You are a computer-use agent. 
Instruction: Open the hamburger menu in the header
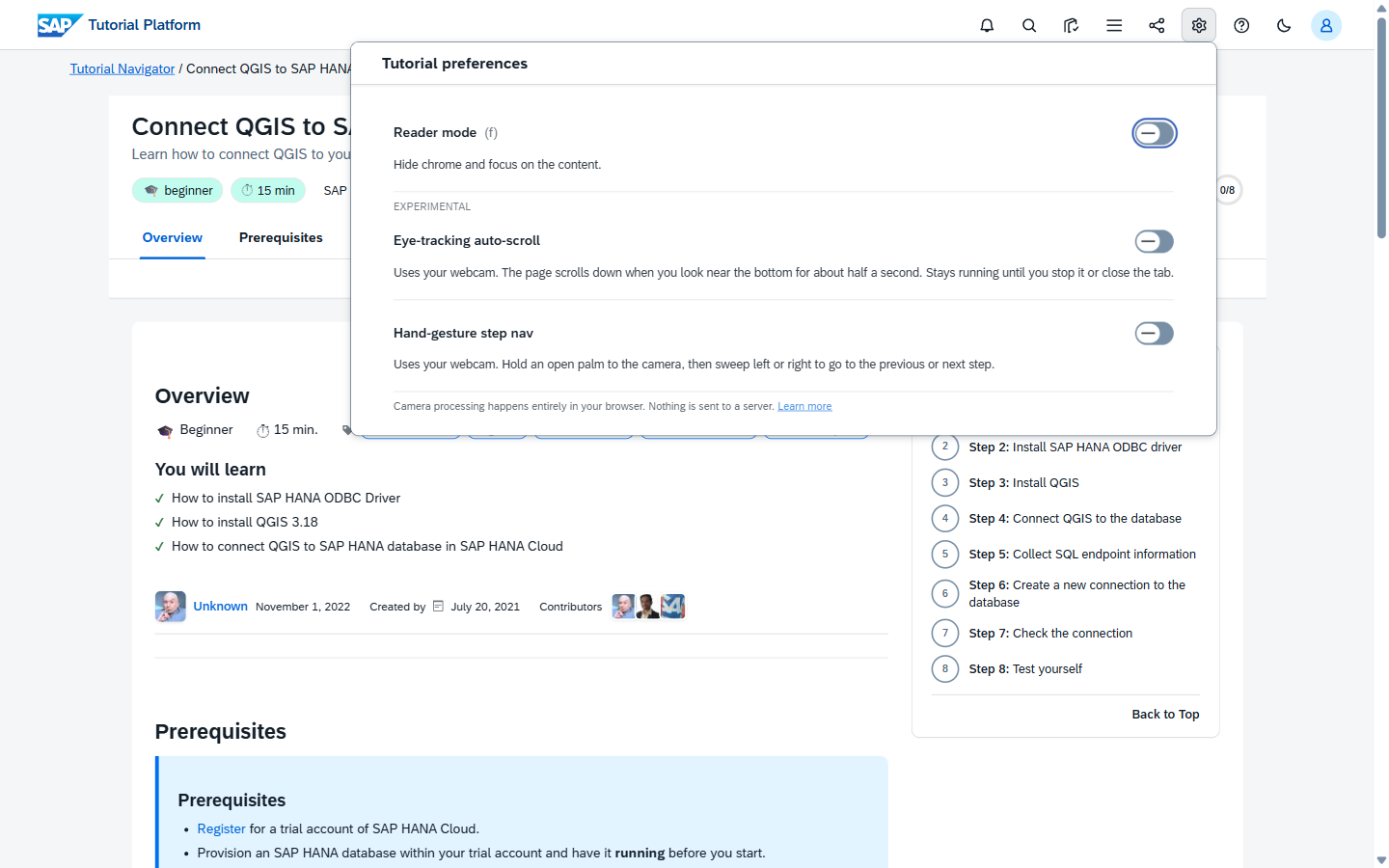coord(1114,25)
